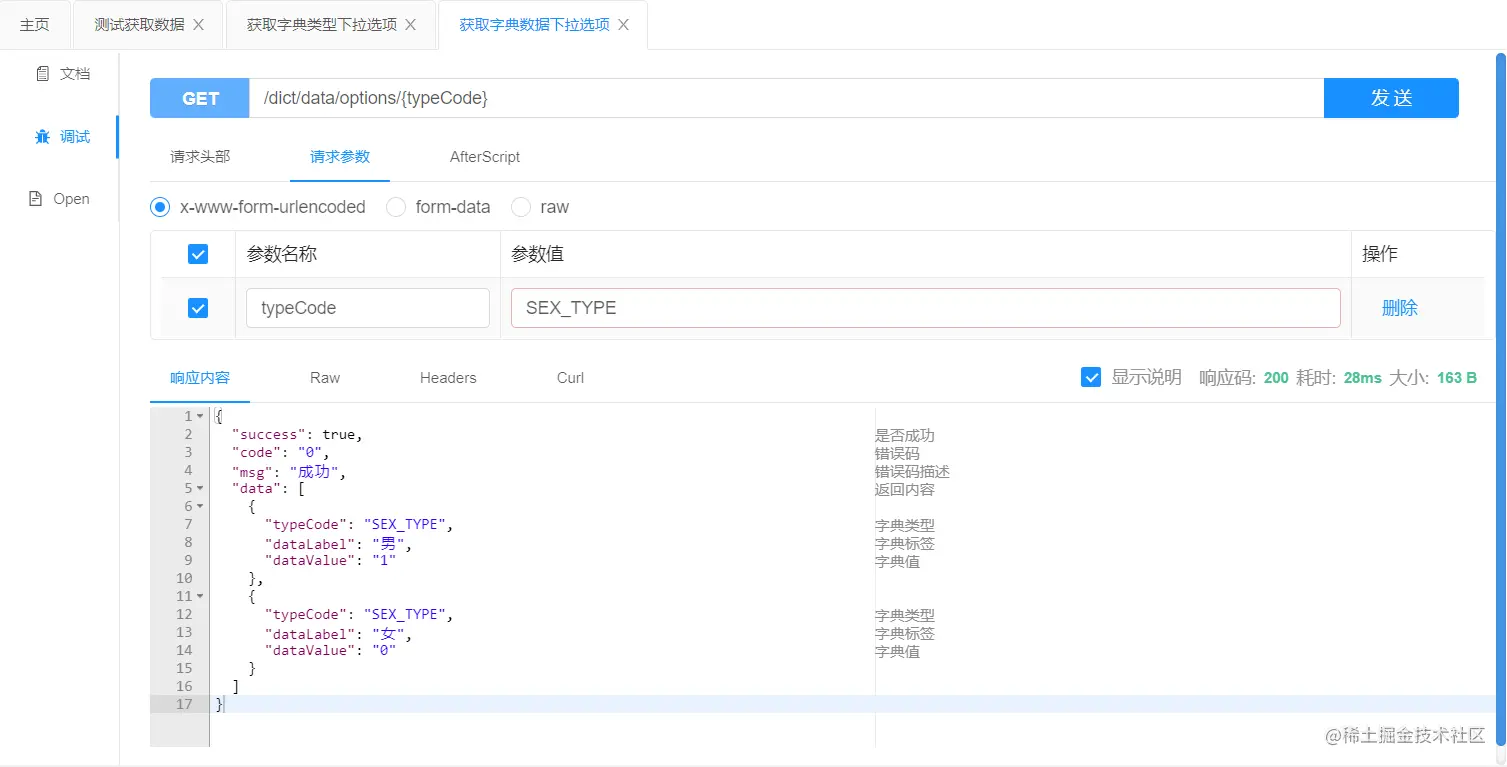
Task: Click the "msg": "成功" line
Action: tap(290, 472)
